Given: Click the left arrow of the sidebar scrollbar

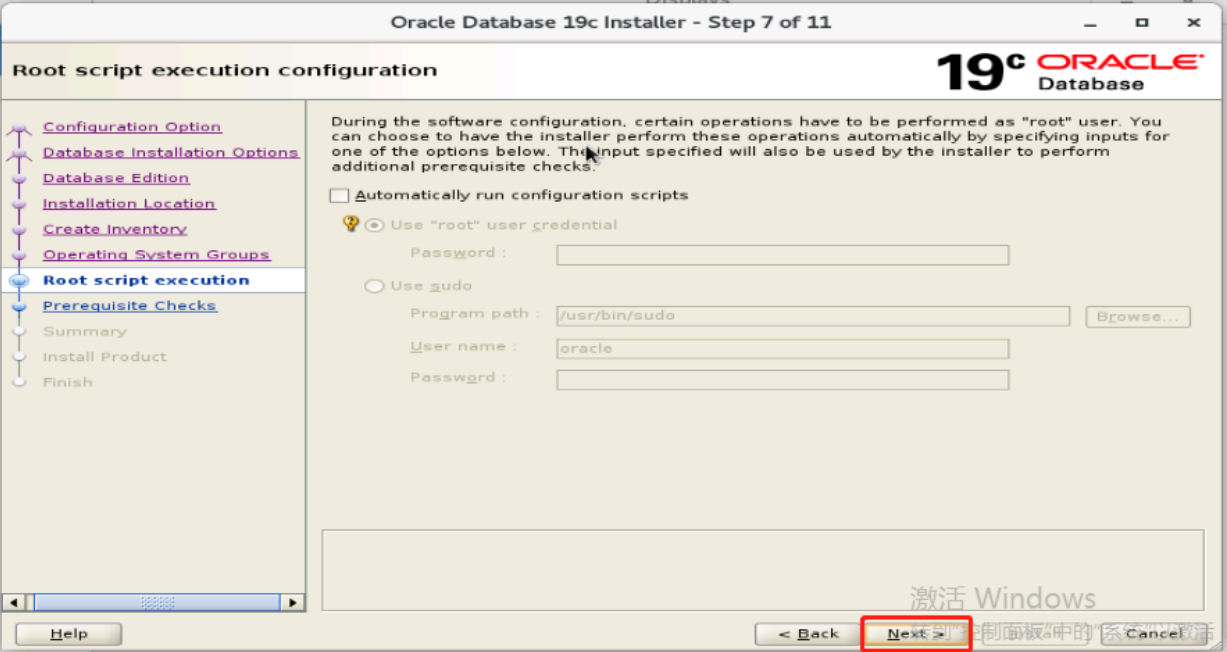Looking at the screenshot, I should (15, 603).
